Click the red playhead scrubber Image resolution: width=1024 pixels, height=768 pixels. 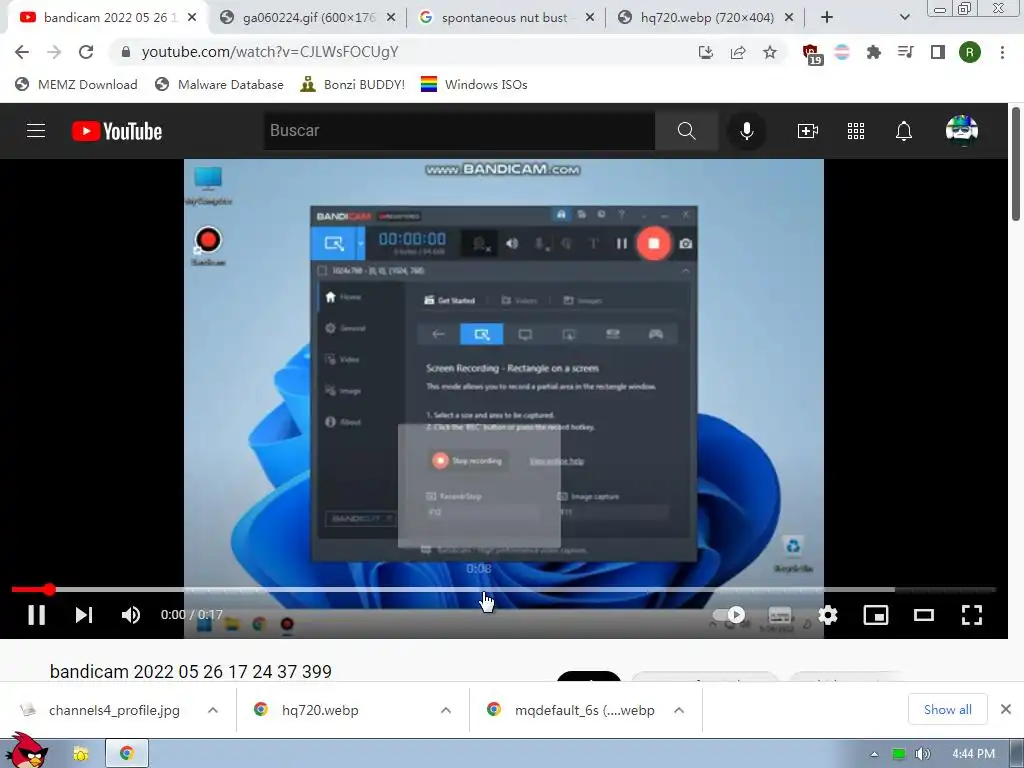pyautogui.click(x=50, y=590)
